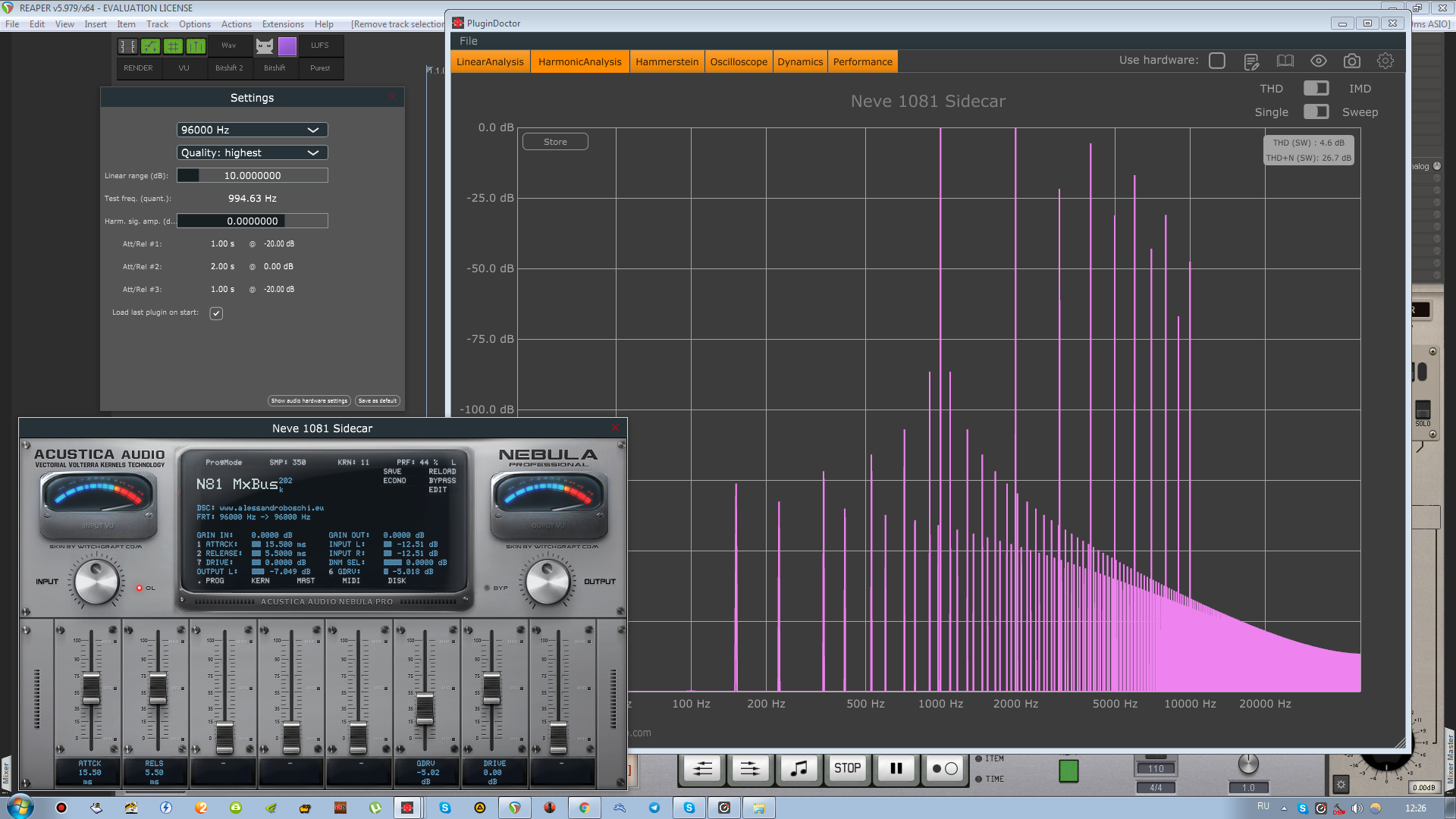The width and height of the screenshot is (1456, 819).
Task: Click SAVE in the Nebula display
Action: (x=392, y=472)
